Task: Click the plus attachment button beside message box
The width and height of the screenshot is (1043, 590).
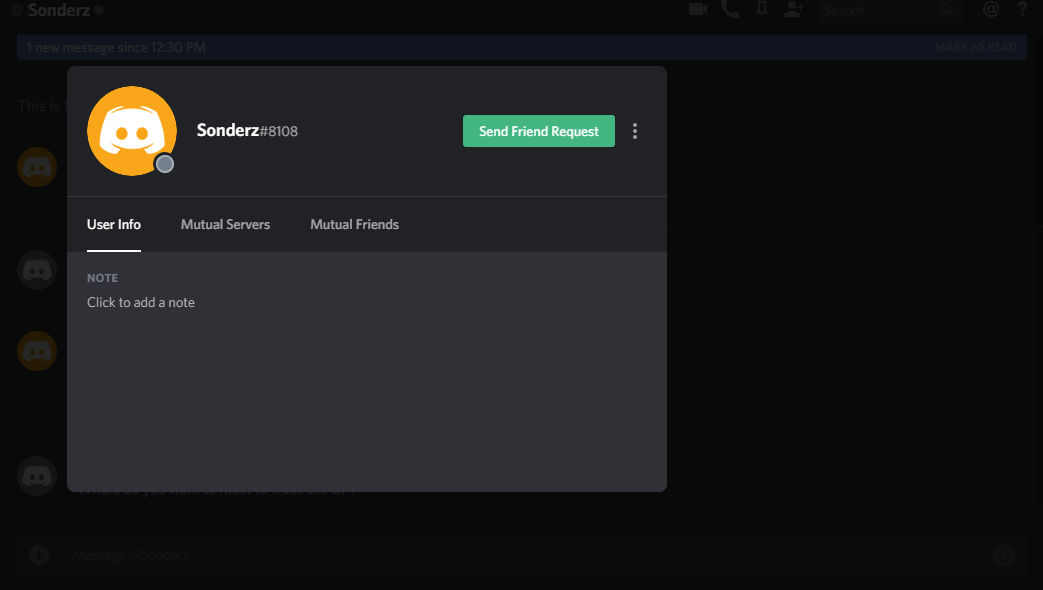Action: tap(39, 555)
